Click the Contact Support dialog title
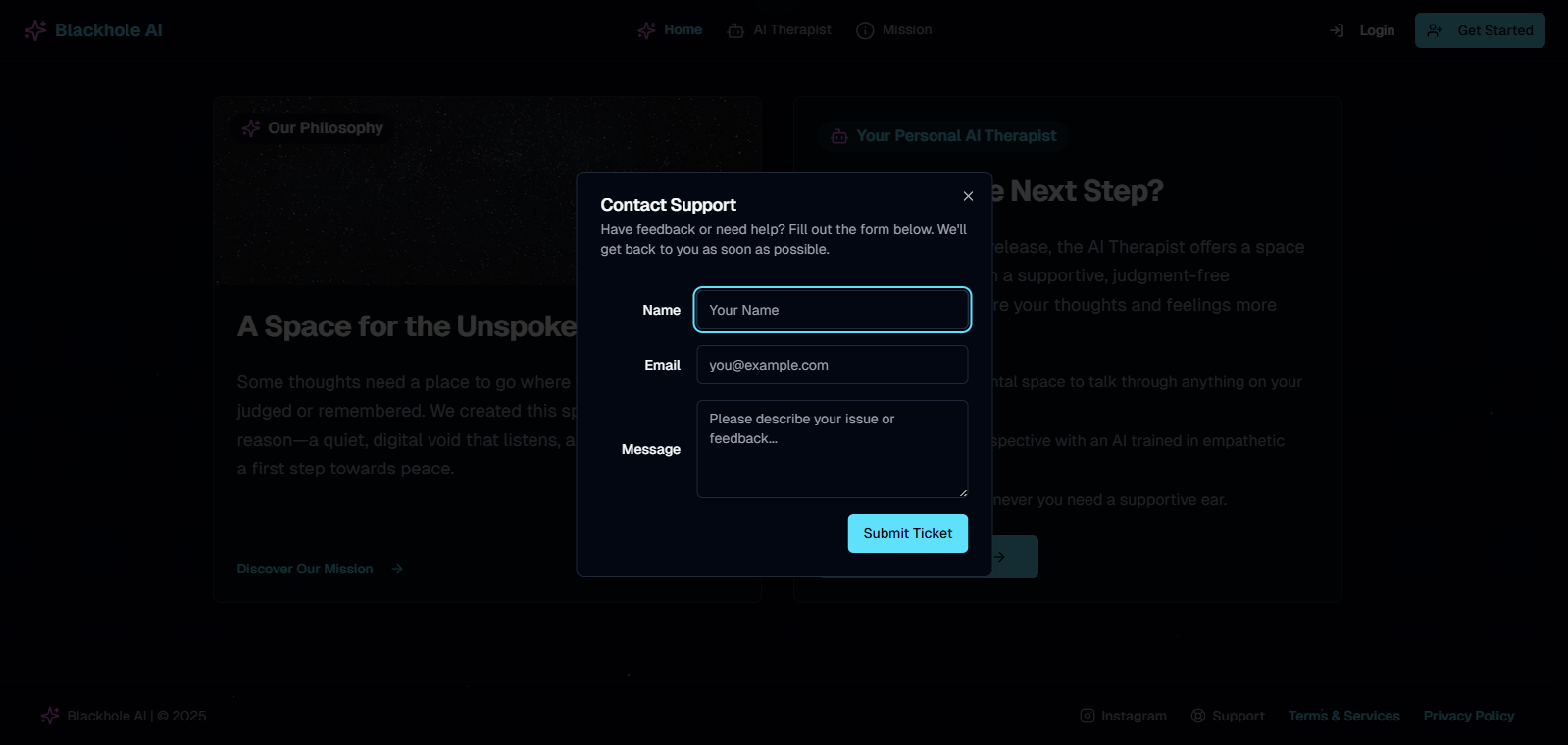Viewport: 1568px width, 745px height. (668, 205)
